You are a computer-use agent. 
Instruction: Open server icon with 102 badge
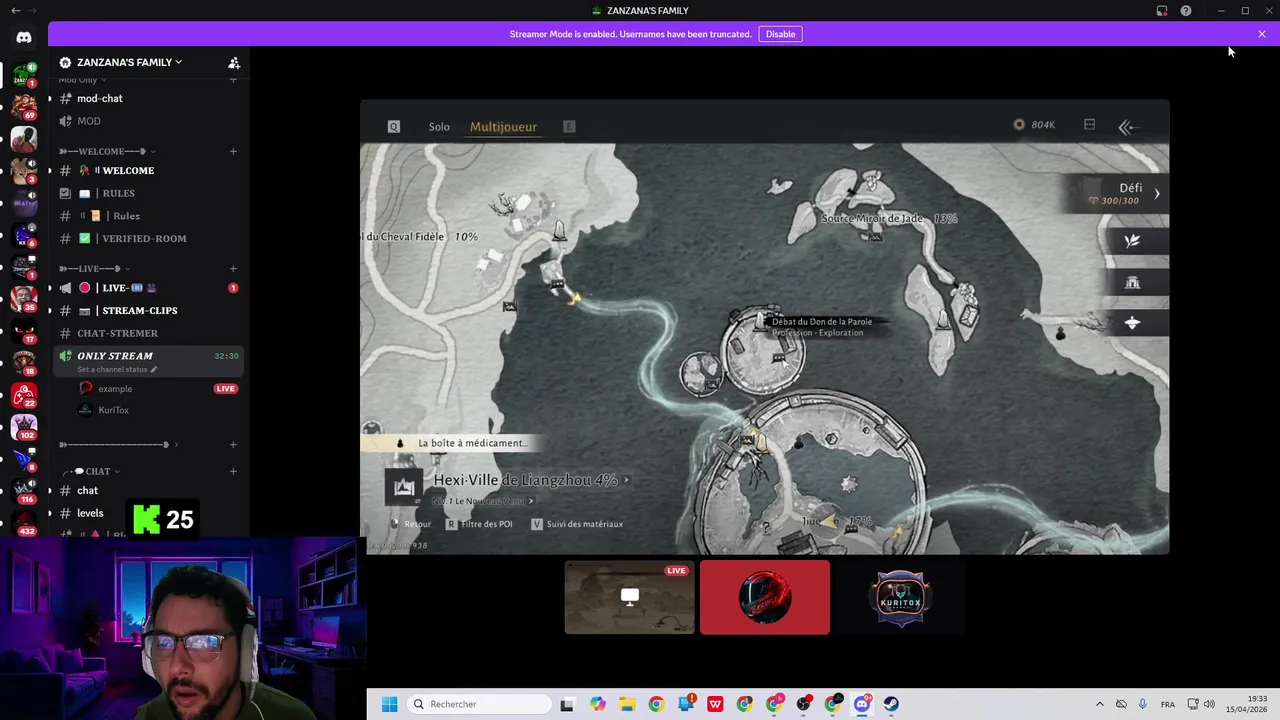pos(24,426)
